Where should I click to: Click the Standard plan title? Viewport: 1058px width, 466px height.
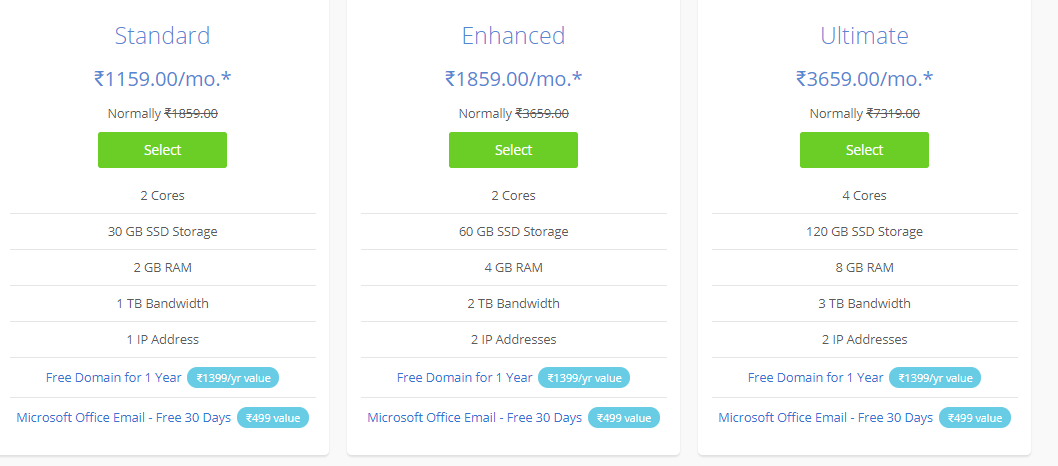[x=163, y=36]
